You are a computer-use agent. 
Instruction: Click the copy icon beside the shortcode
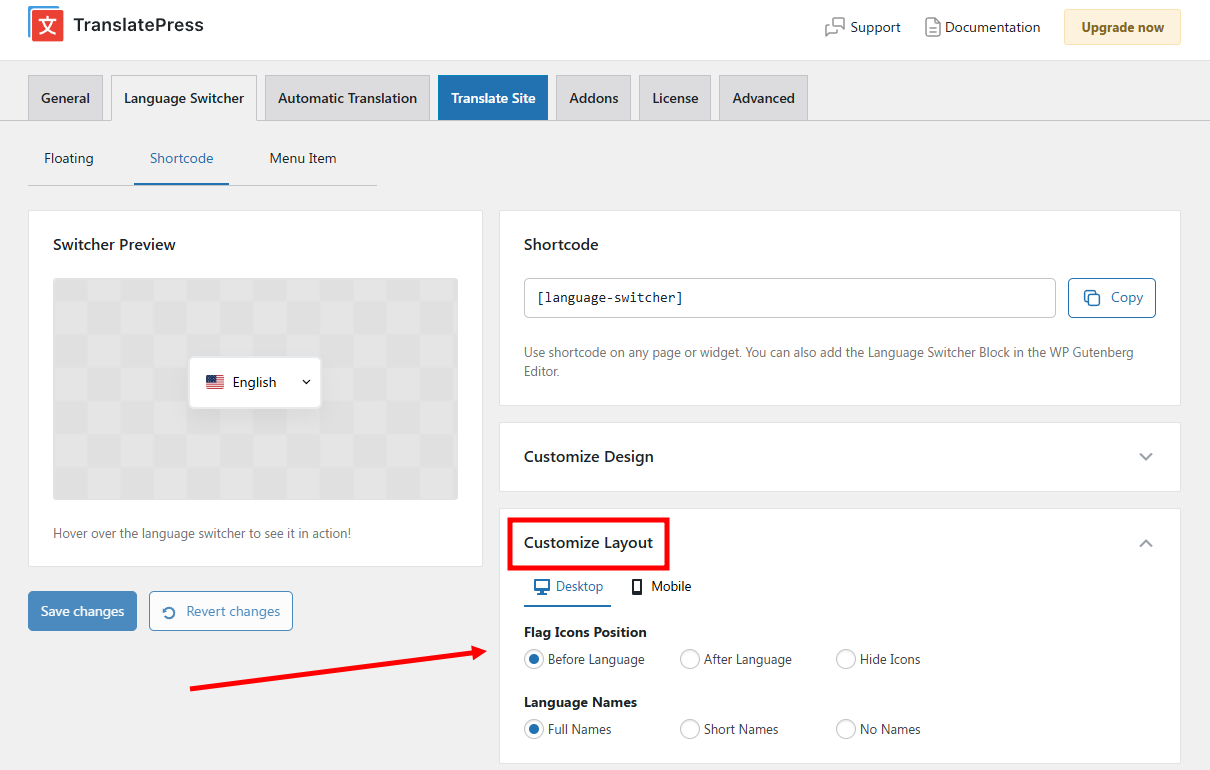(x=1092, y=298)
